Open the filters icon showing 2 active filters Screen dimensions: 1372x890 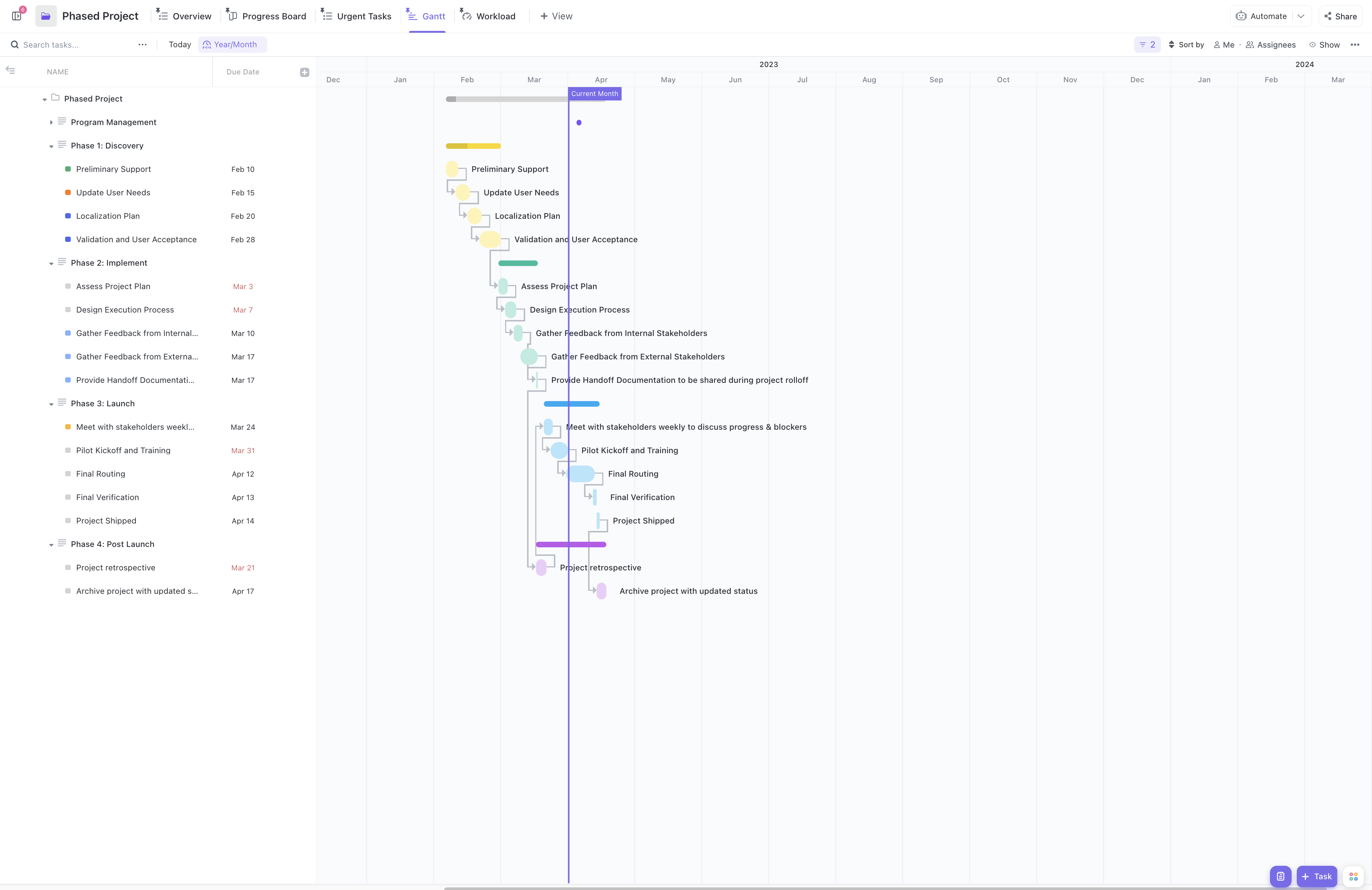[x=1147, y=44]
